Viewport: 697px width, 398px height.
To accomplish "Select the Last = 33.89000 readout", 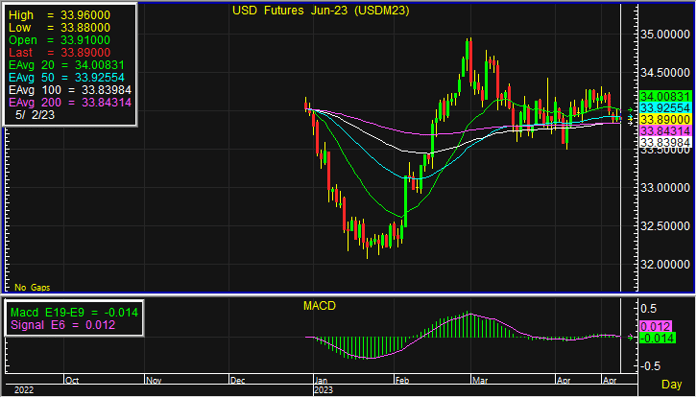I will (x=59, y=52).
